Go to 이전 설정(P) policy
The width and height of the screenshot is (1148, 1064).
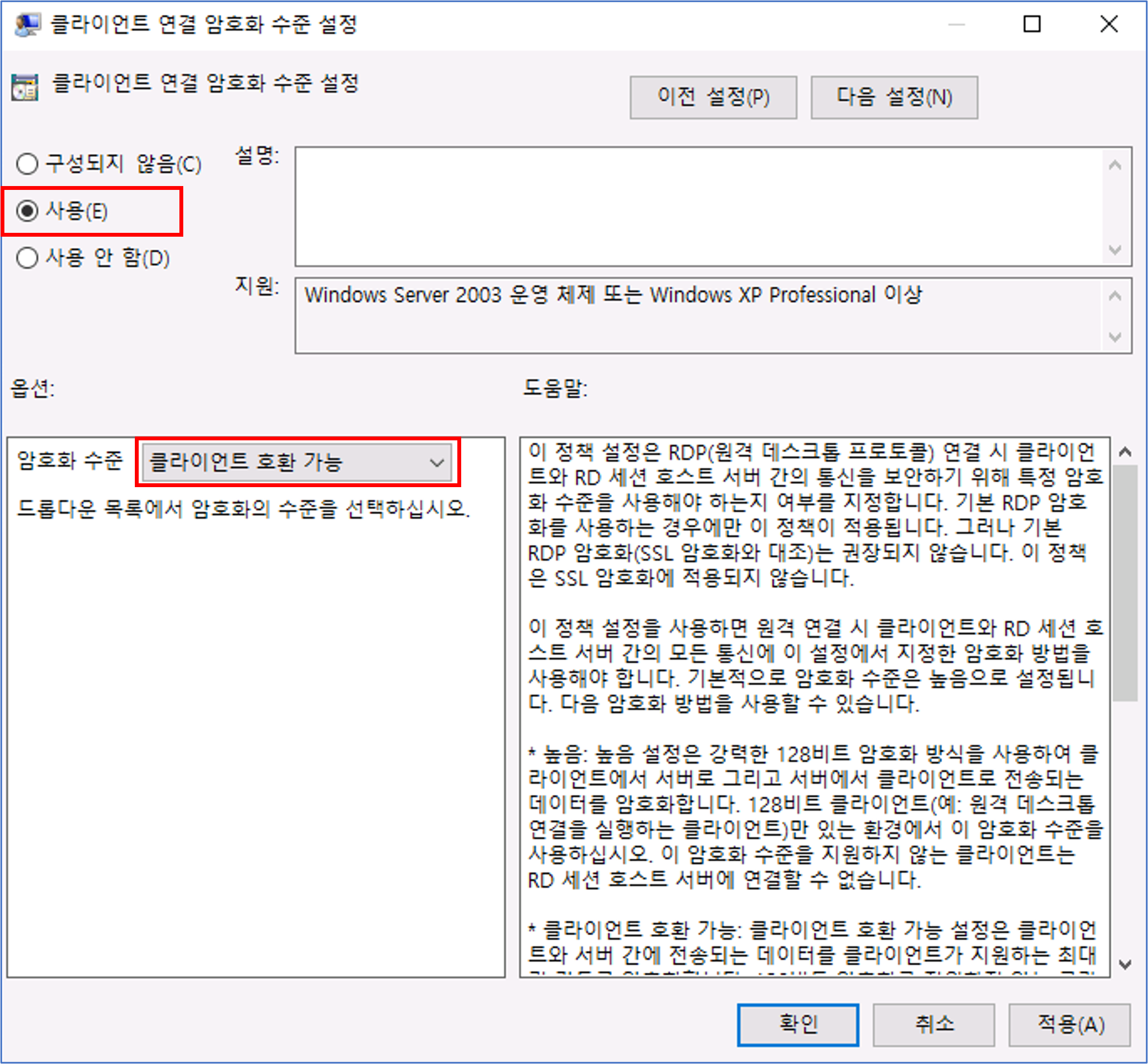713,97
